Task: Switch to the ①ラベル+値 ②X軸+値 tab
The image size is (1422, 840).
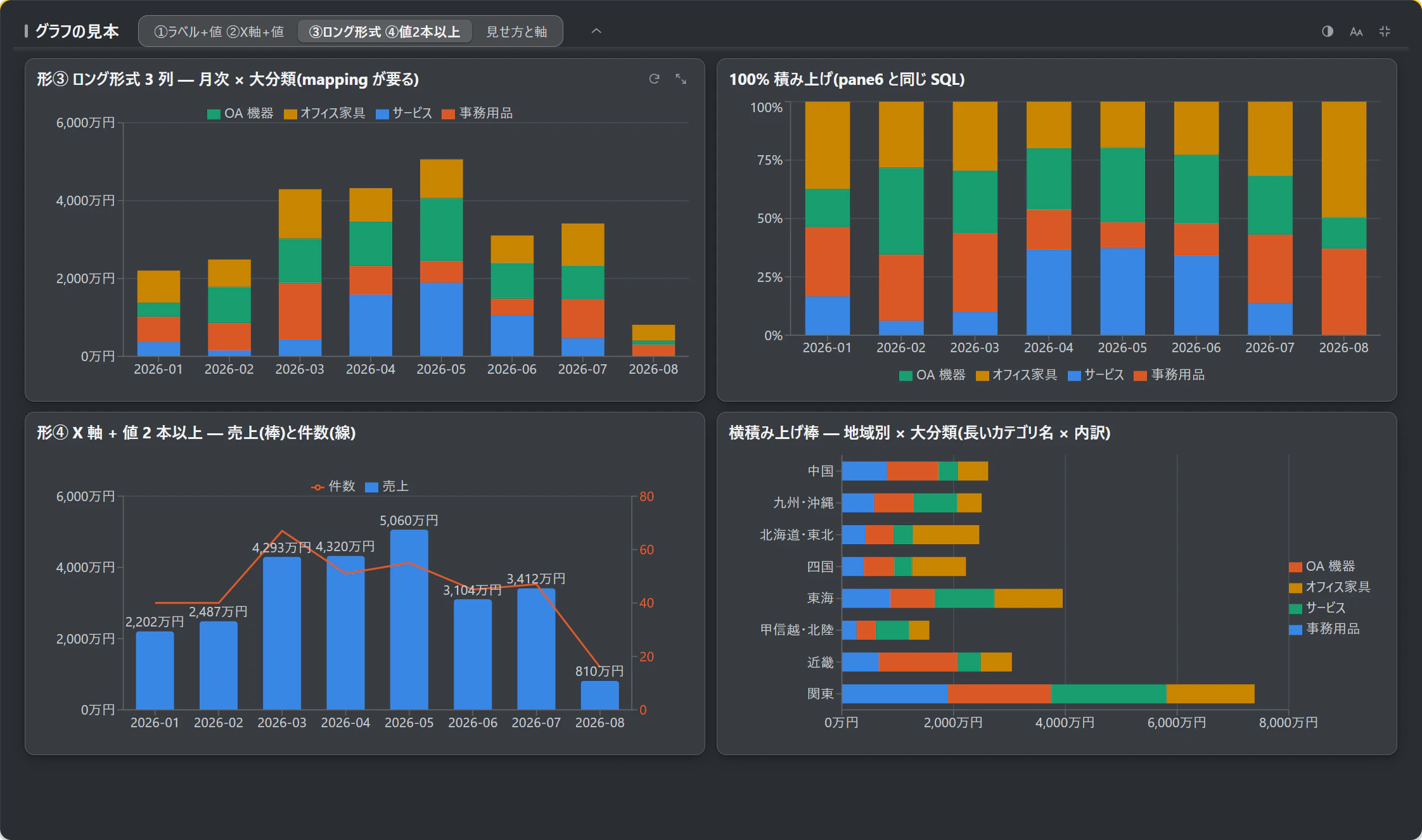Action: [x=219, y=32]
